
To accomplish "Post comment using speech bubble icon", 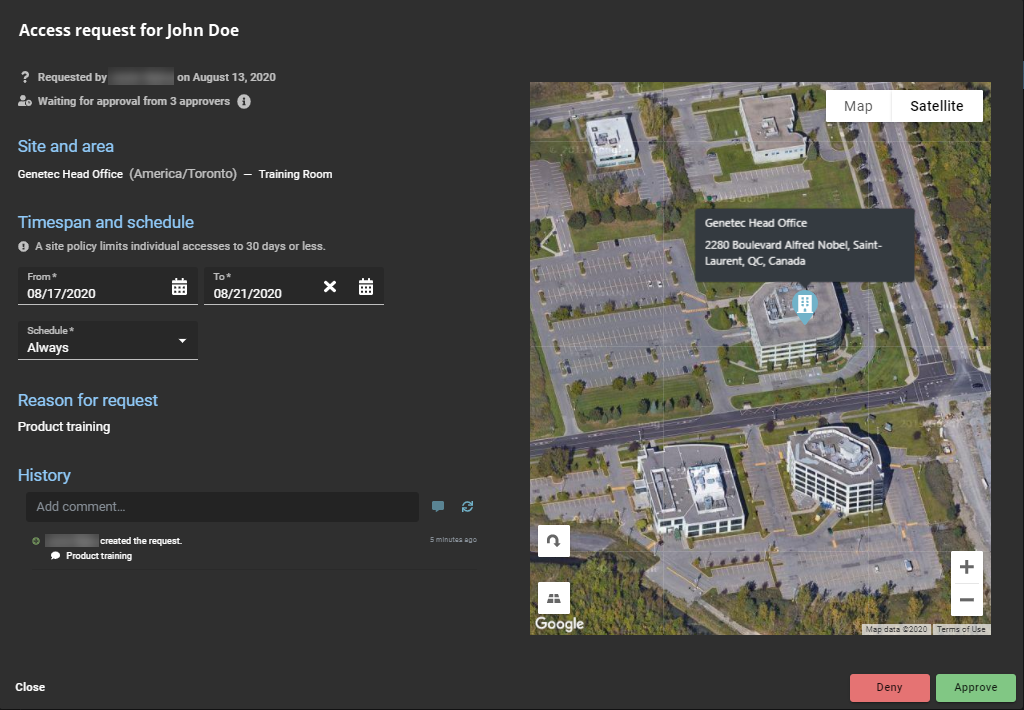I will tap(438, 506).
